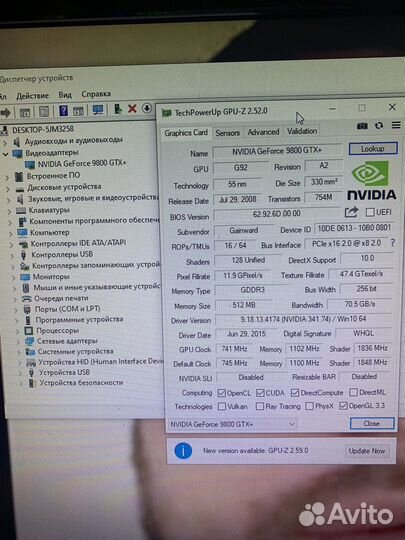Toggle the Vulkan checkbox

click(222, 407)
